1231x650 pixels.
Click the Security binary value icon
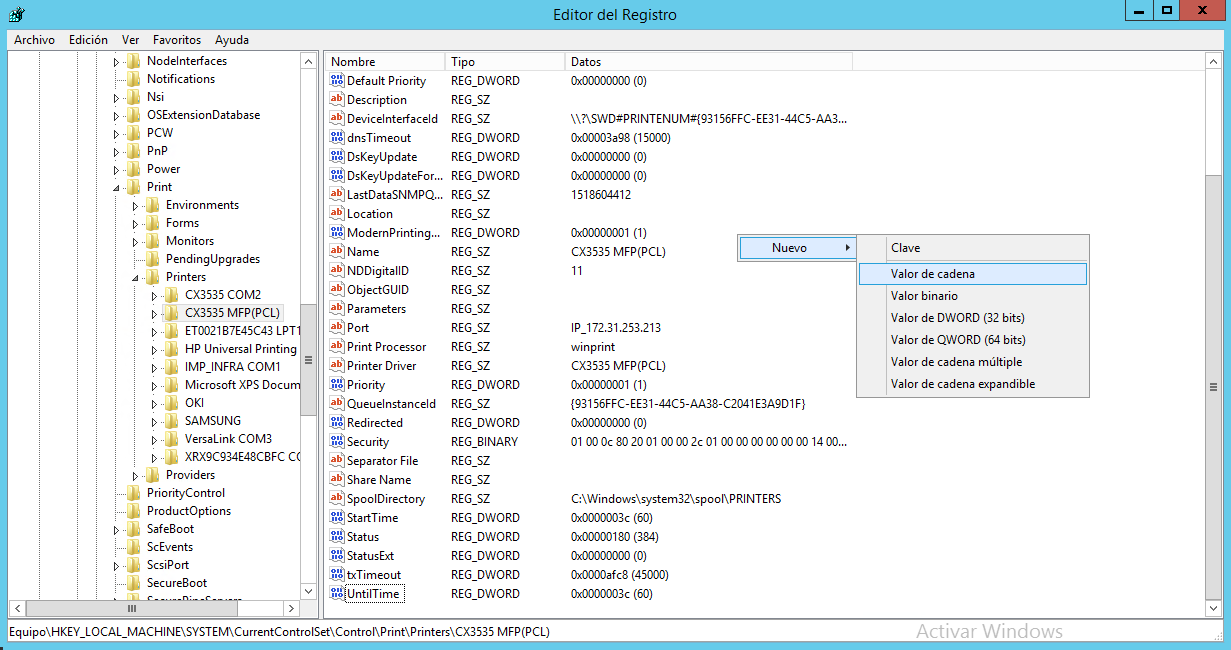[x=337, y=442]
